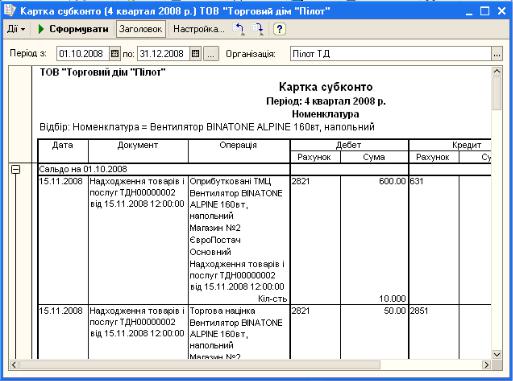This screenshot has width=513, height=381.
Task: Click the period selection ellipsis button
Action: pyautogui.click(x=211, y=54)
